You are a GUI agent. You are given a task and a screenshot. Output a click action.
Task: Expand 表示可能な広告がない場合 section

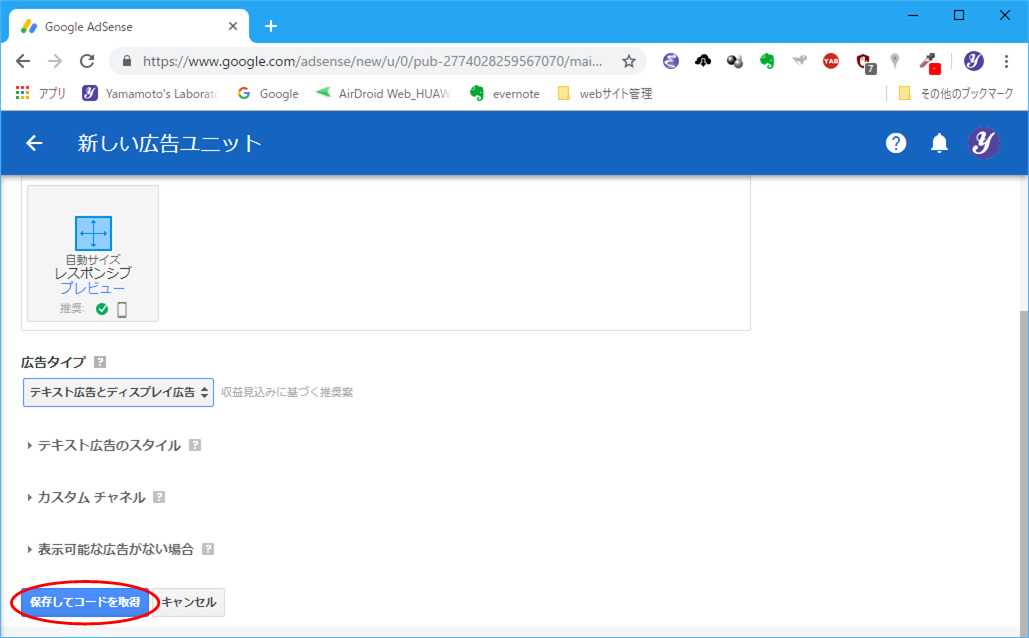click(110, 549)
